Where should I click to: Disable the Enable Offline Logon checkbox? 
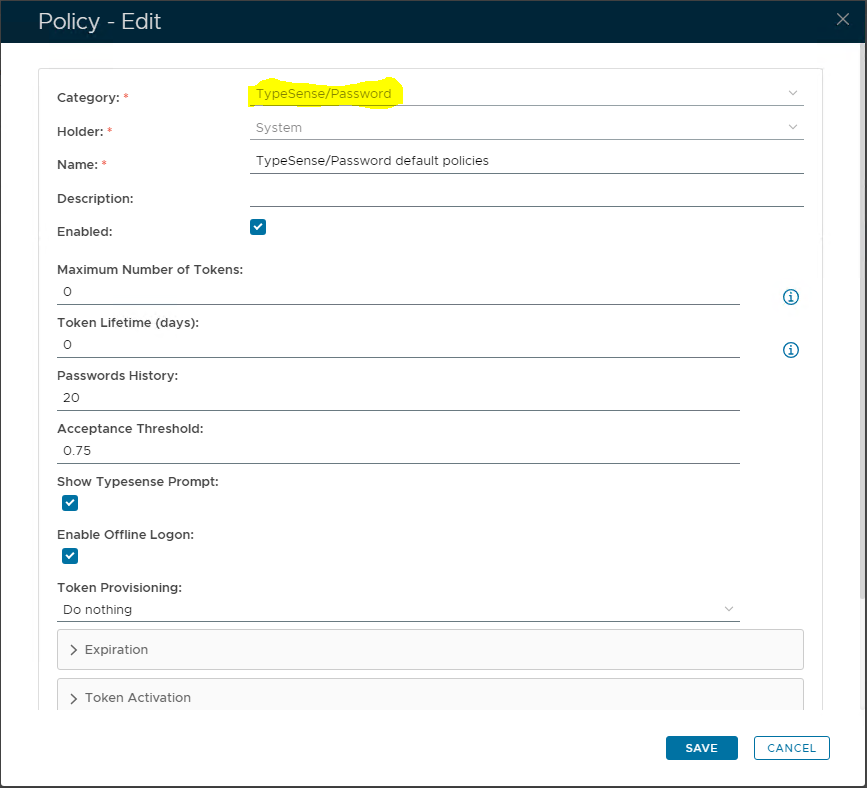(x=70, y=556)
